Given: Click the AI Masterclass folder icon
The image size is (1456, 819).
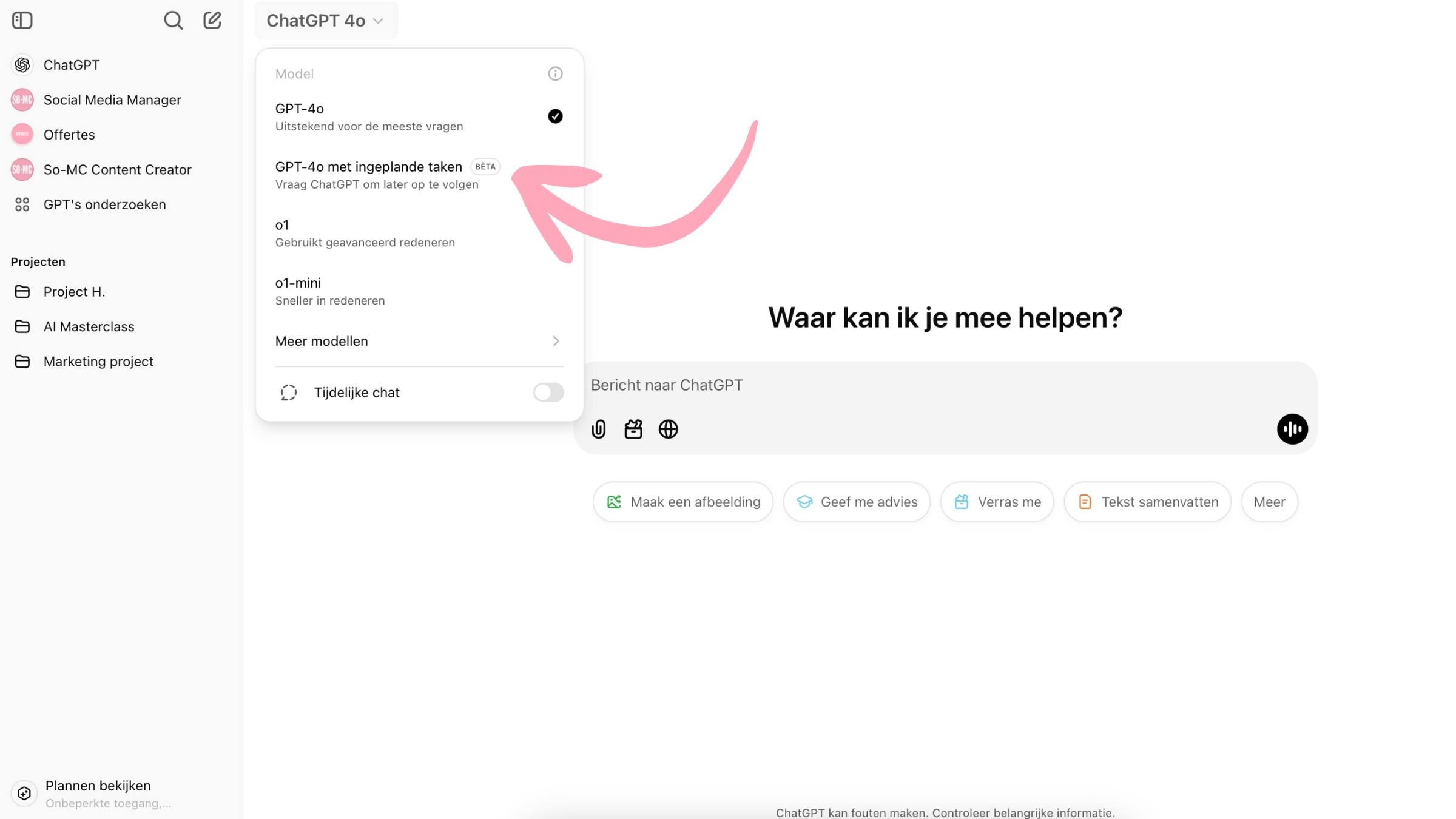Looking at the screenshot, I should pyautogui.click(x=22, y=327).
